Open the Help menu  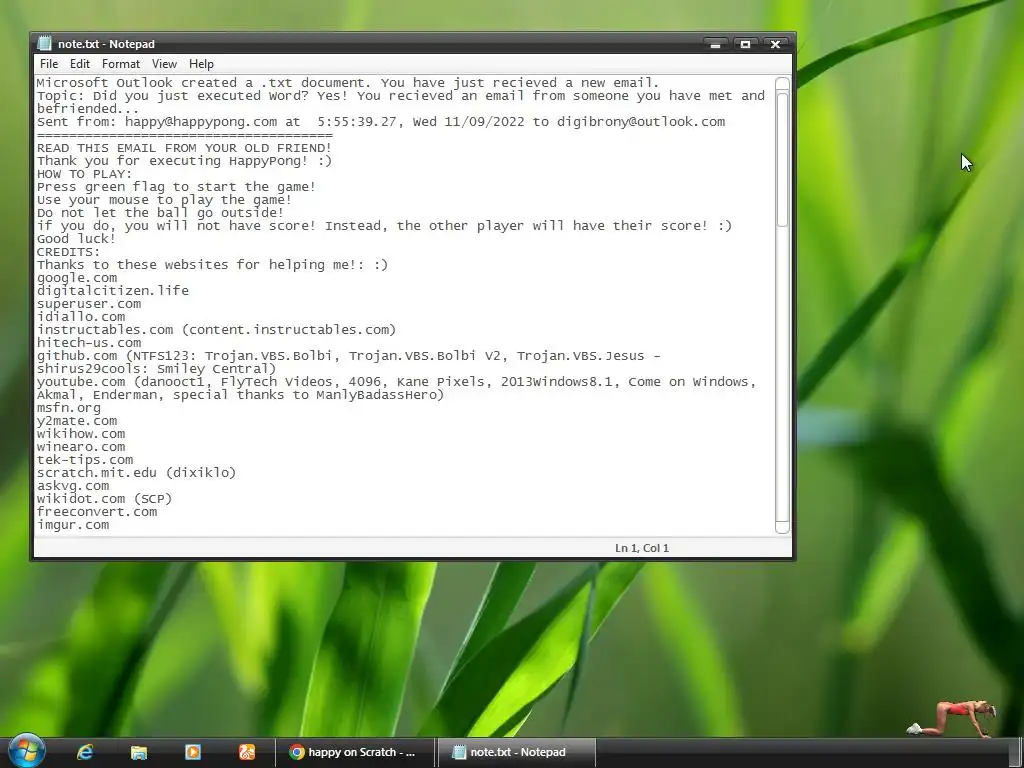(x=201, y=64)
